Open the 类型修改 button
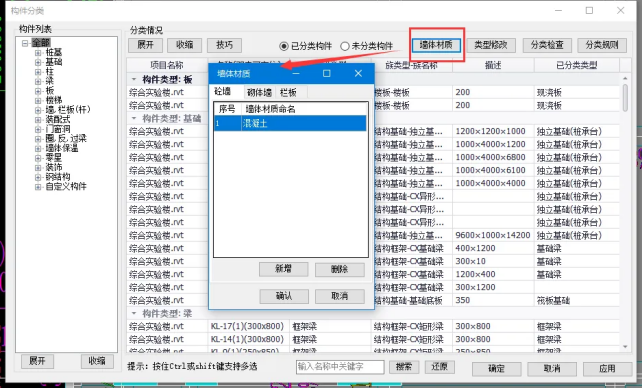 (491, 45)
